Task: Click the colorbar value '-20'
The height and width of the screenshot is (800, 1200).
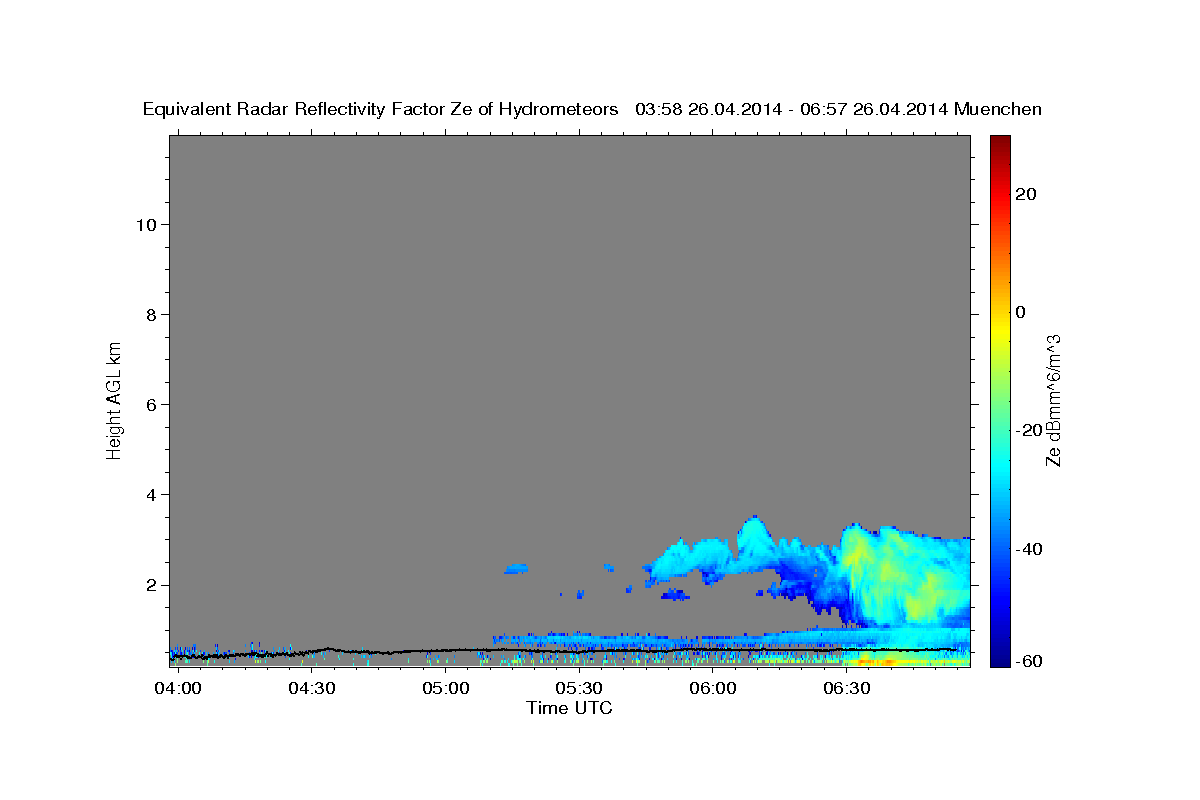Action: pos(1029,430)
